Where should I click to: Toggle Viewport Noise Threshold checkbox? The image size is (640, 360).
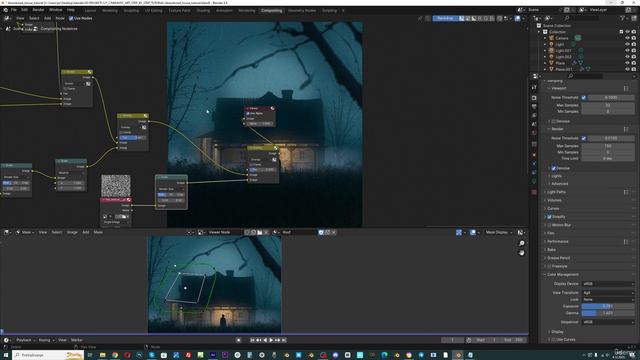tap(583, 98)
